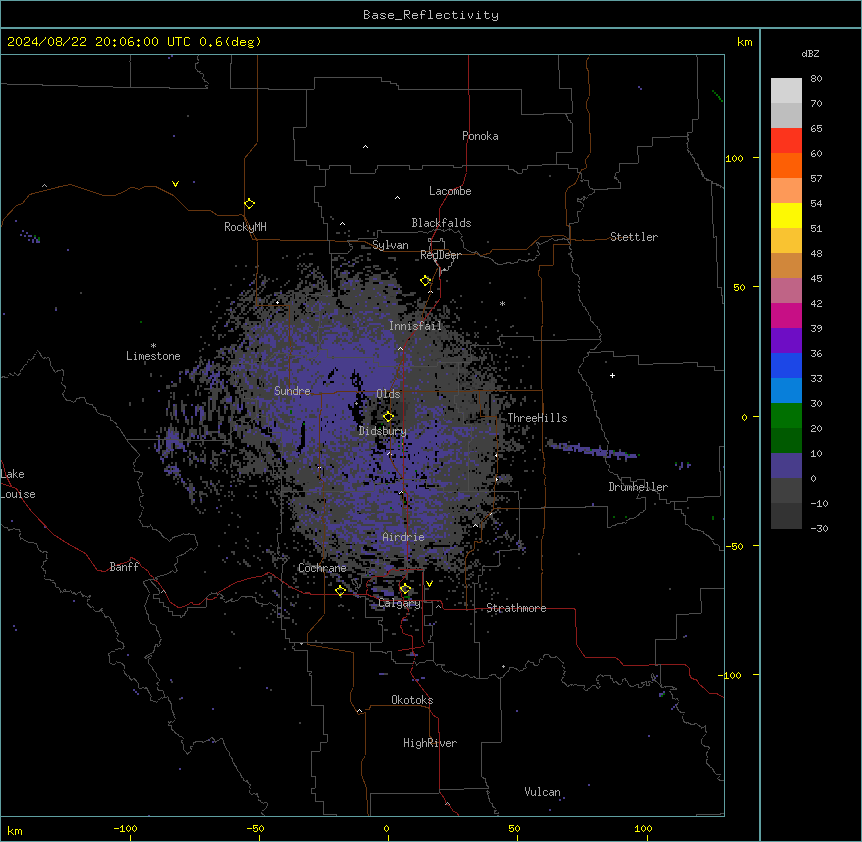Click the Sundre label

[x=292, y=391]
